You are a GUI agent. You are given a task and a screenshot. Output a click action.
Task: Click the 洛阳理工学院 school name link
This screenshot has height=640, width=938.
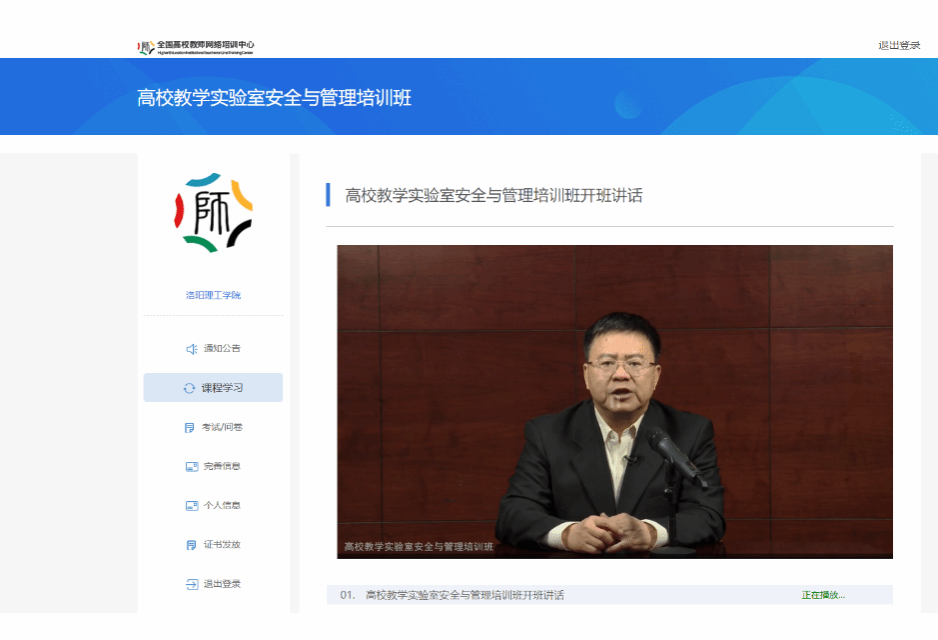pos(213,296)
